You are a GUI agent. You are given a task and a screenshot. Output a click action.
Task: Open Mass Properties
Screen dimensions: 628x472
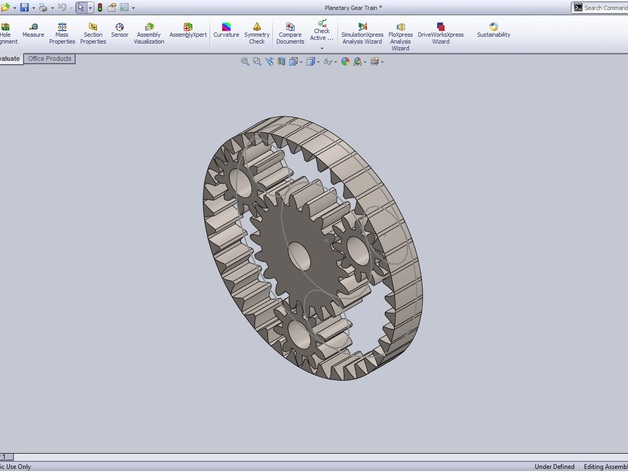tap(62, 34)
